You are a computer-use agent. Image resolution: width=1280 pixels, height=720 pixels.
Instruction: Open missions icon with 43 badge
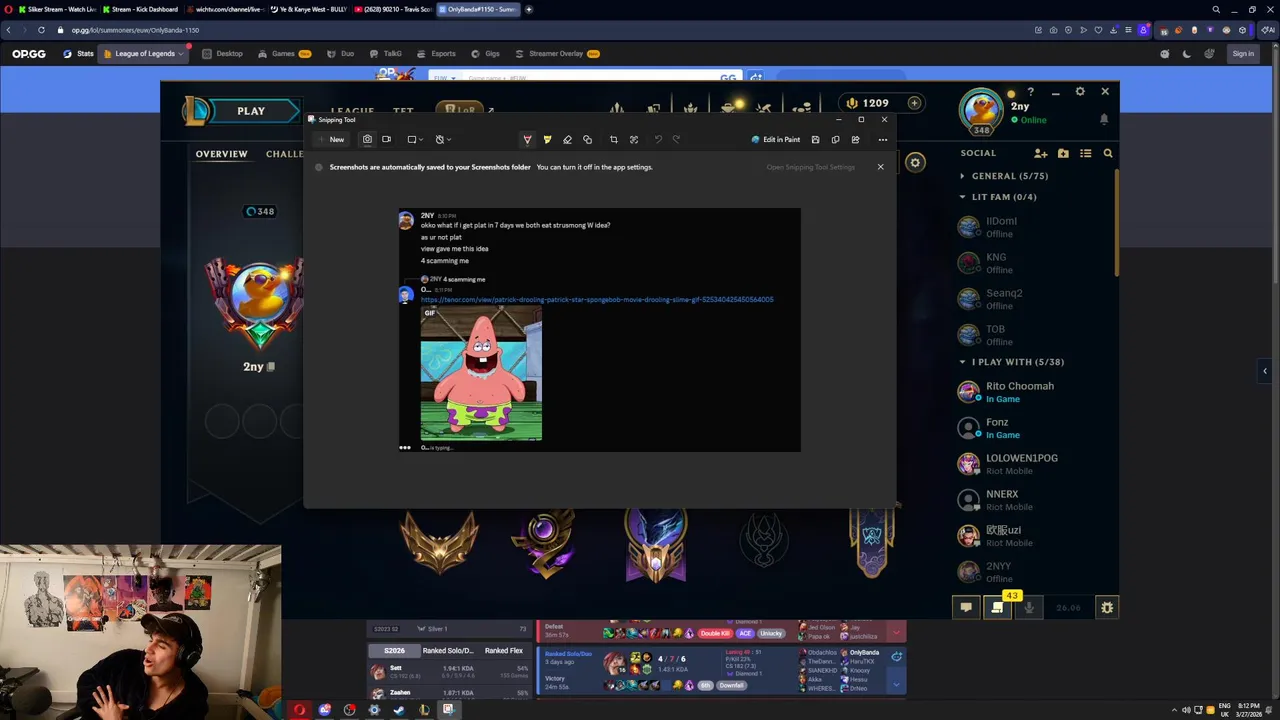tap(998, 607)
